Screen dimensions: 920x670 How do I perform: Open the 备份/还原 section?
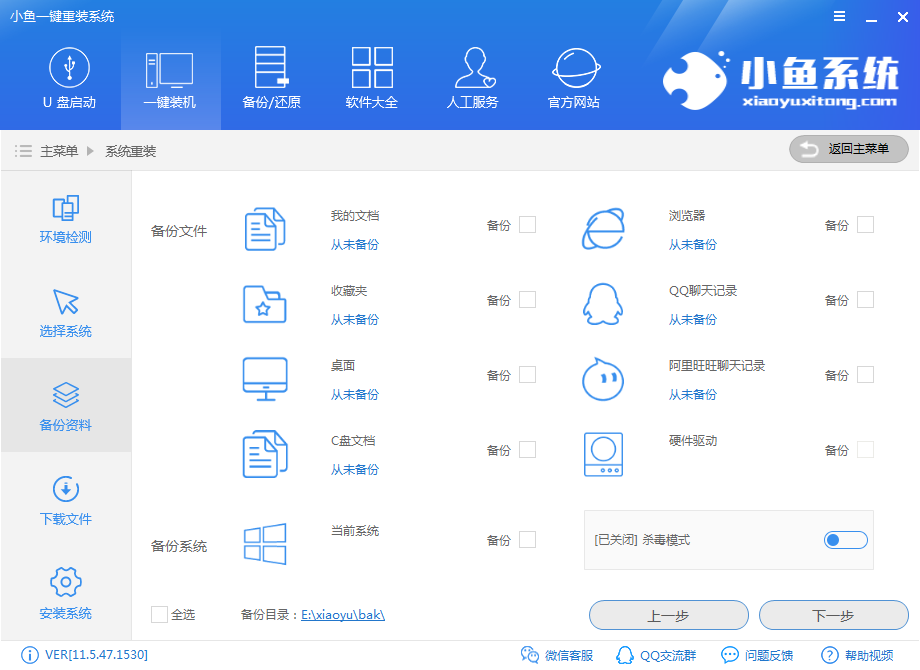[x=271, y=79]
